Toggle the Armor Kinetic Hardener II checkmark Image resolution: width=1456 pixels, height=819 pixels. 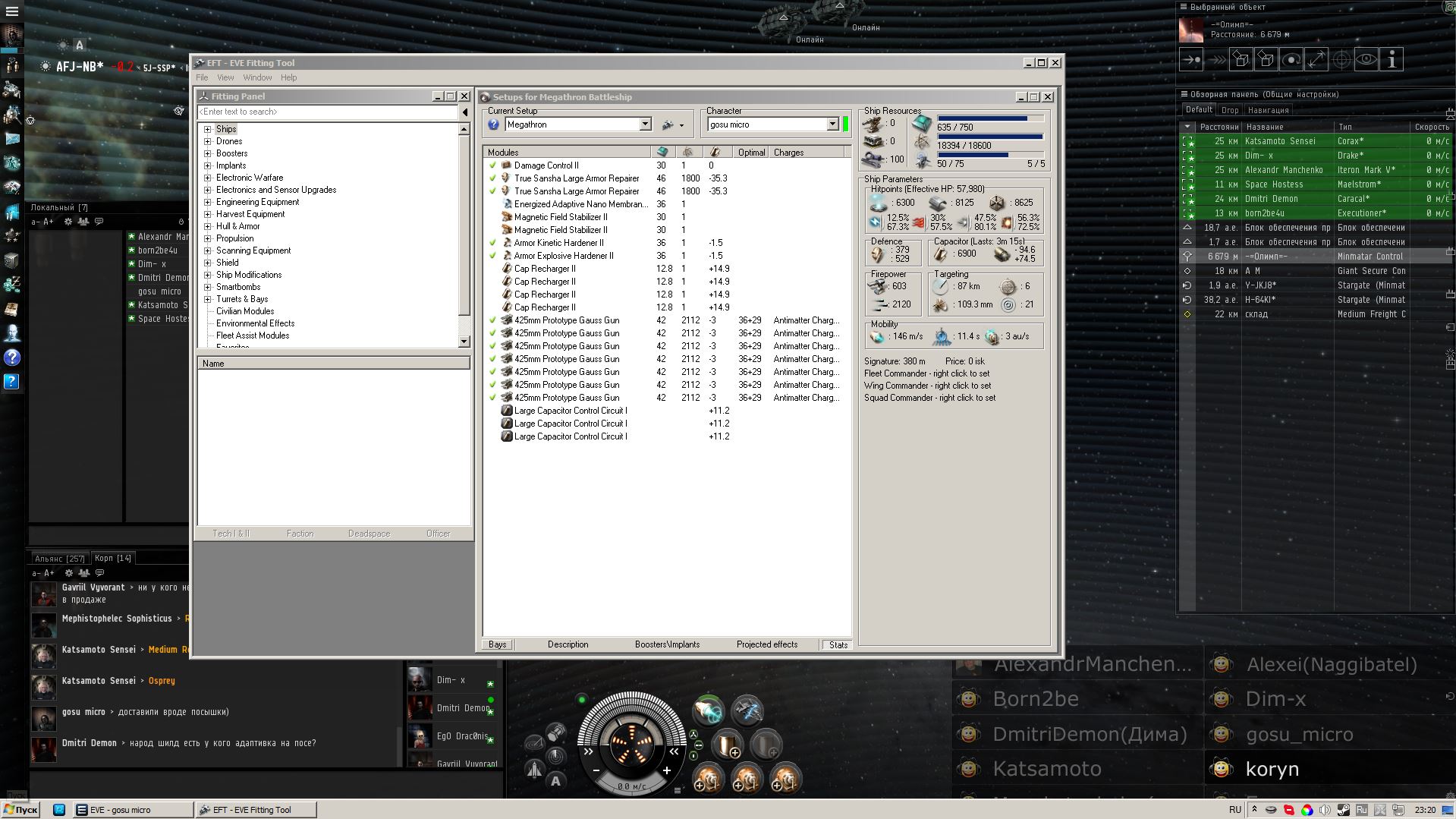click(x=493, y=243)
